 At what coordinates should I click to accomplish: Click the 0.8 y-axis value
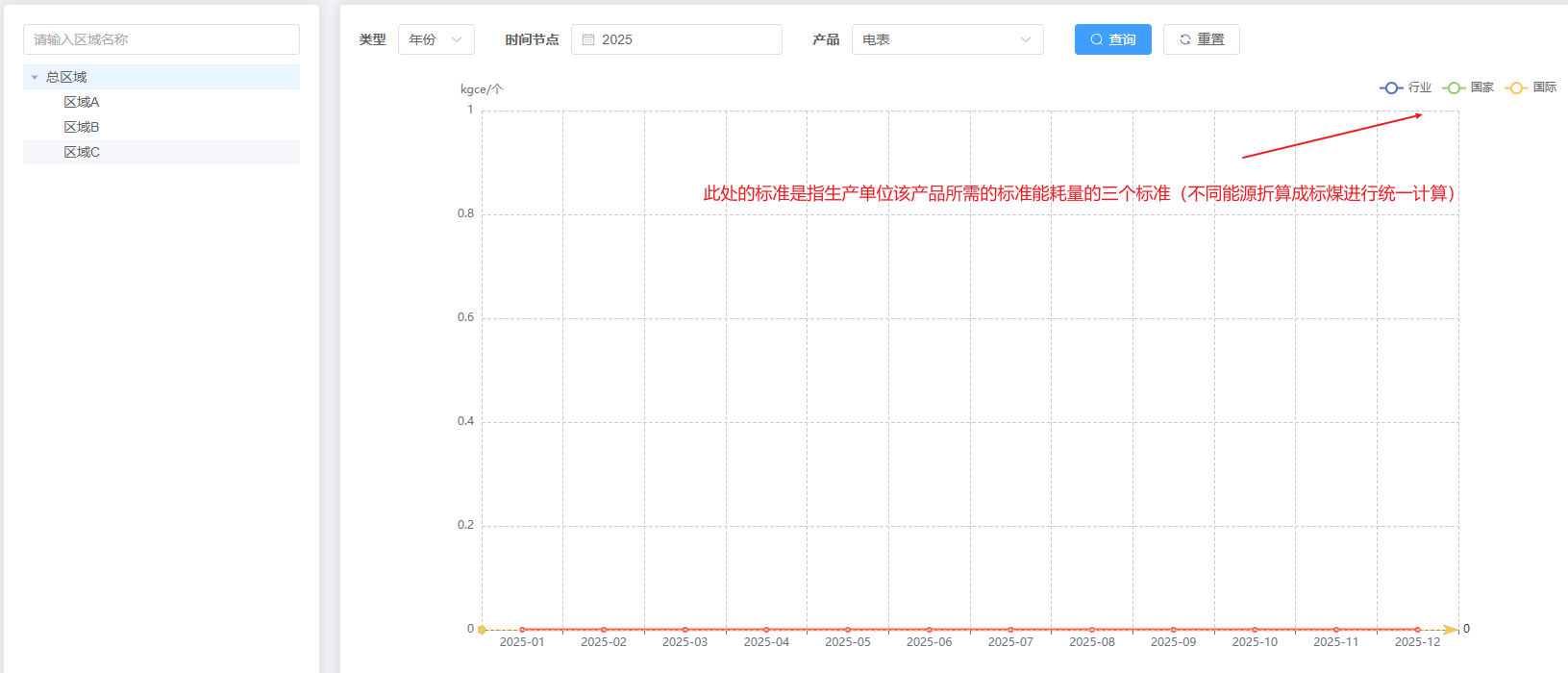pyautogui.click(x=465, y=213)
